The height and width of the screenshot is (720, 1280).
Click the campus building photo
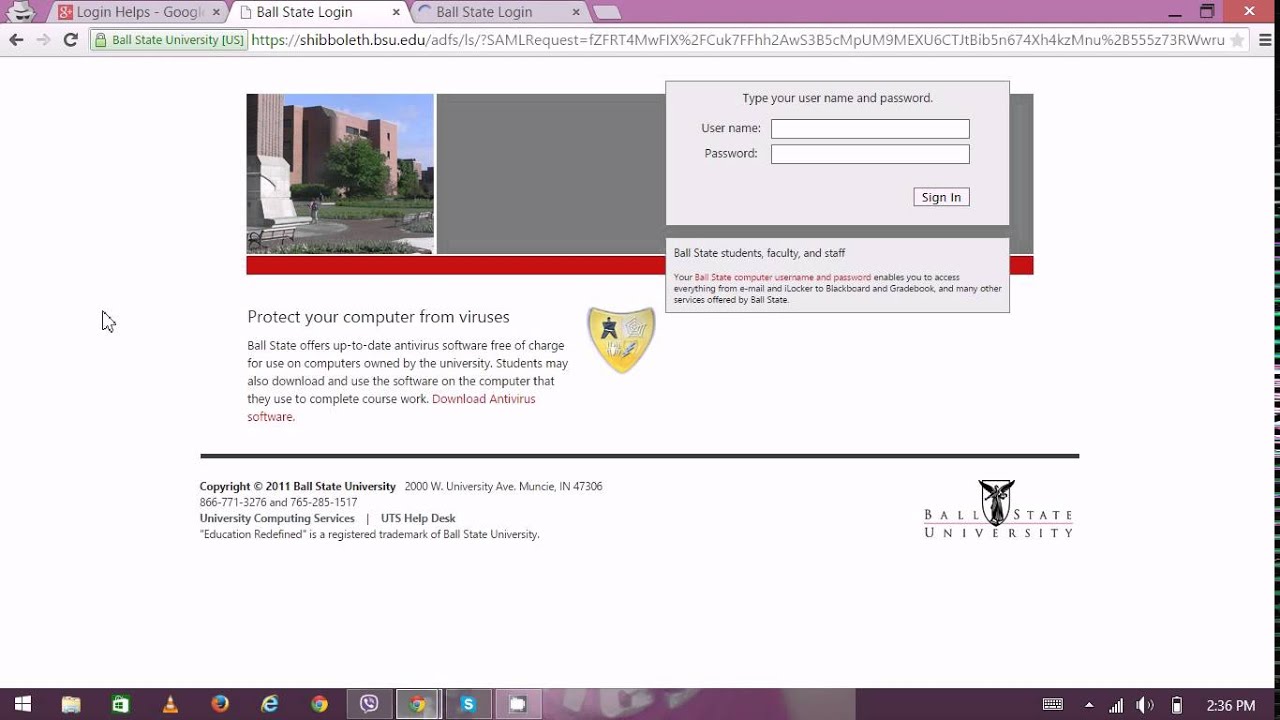(340, 174)
